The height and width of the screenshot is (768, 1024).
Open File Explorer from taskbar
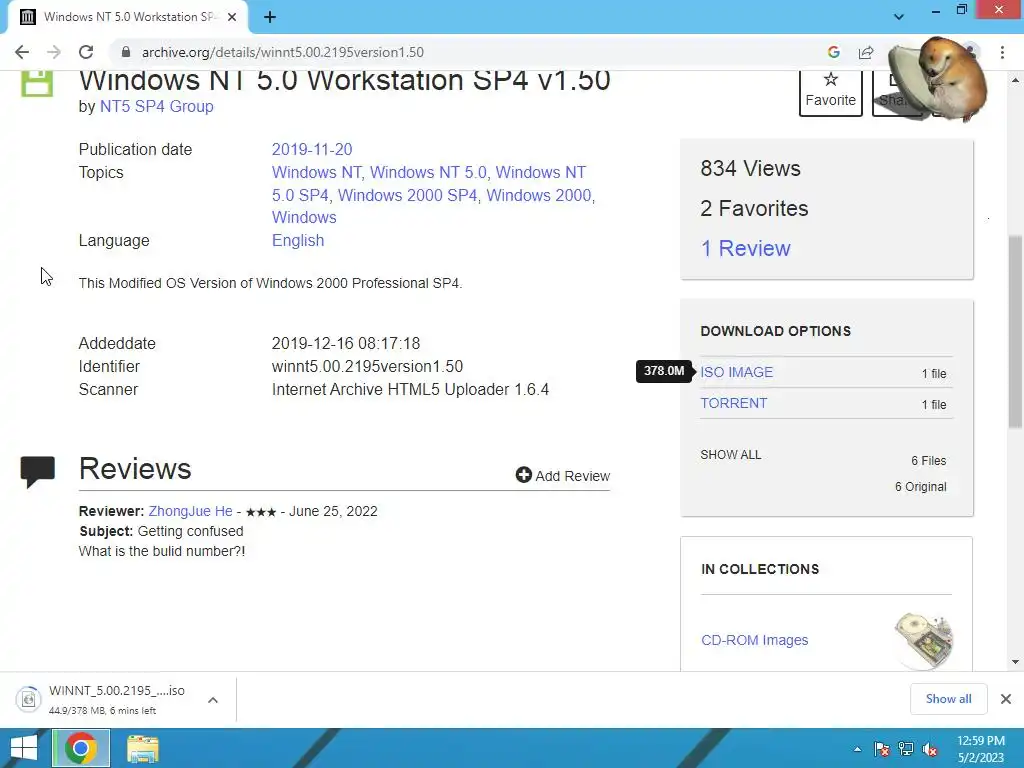point(142,748)
